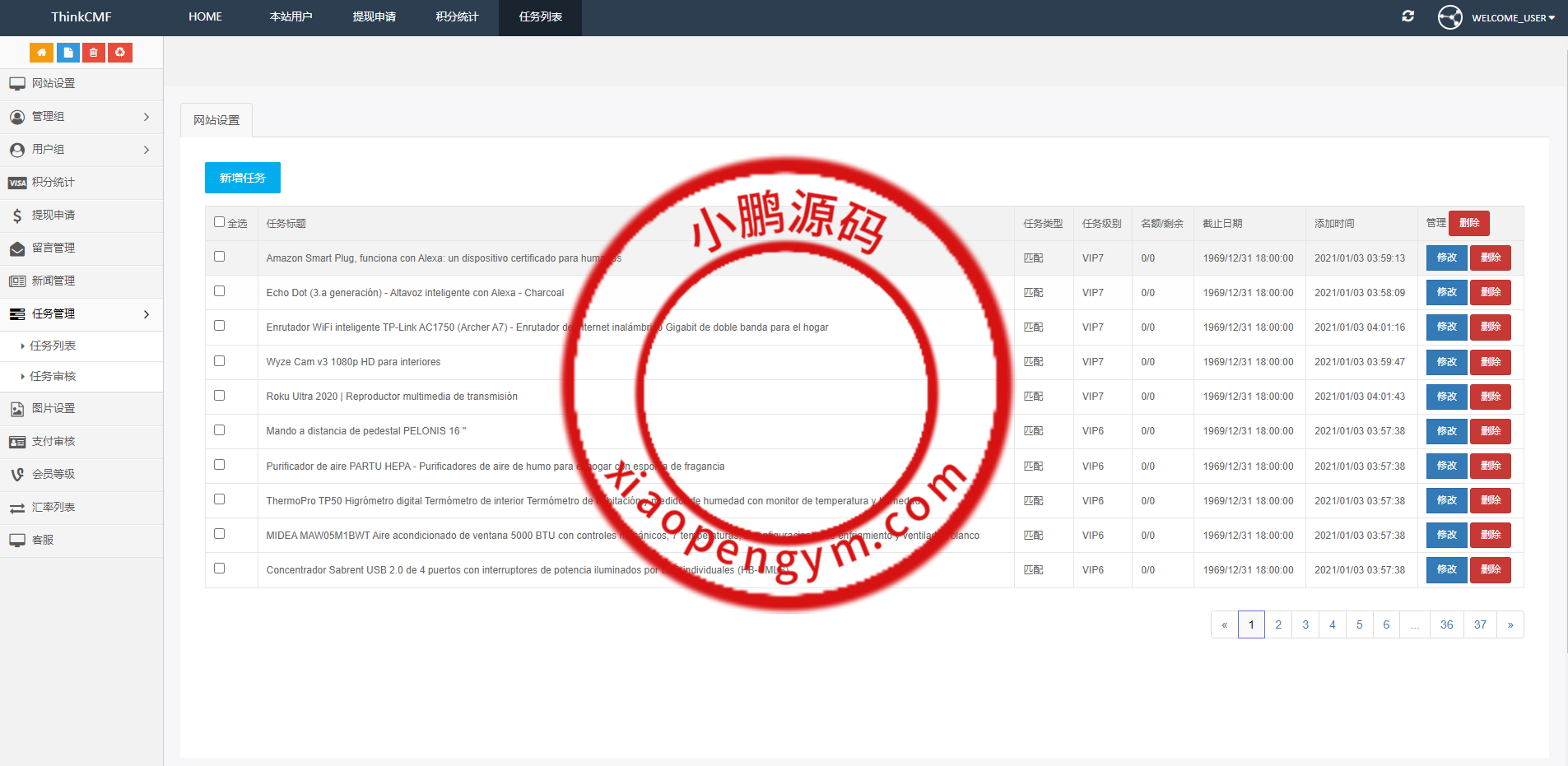Expand the 管理组 sidebar menu
1568x766 pixels.
point(81,117)
